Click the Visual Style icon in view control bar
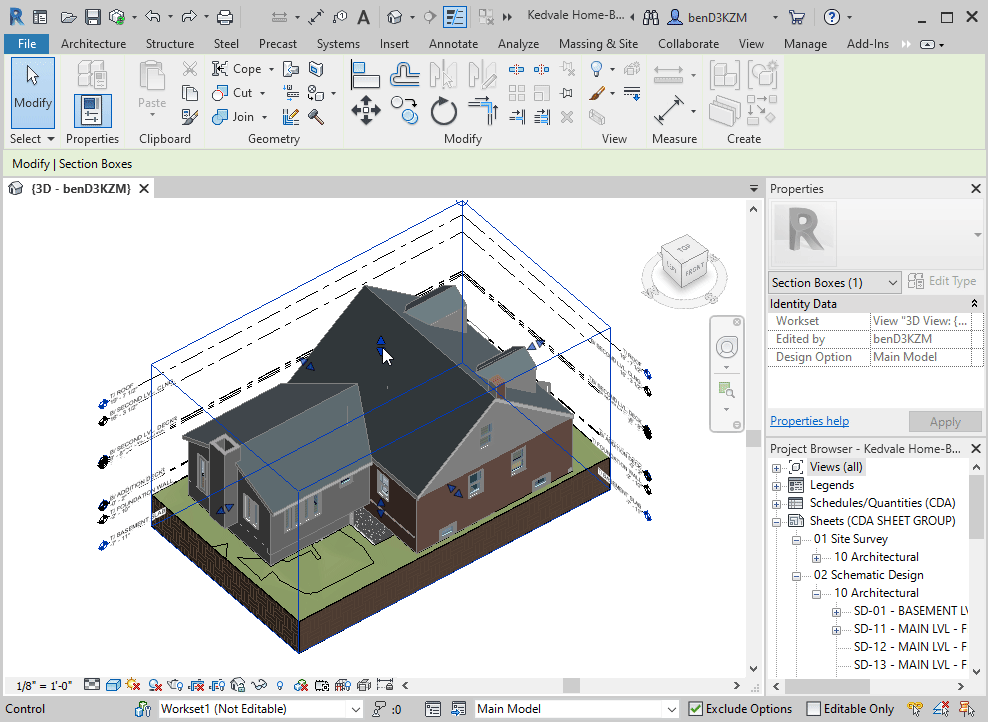988x722 pixels. 113,685
